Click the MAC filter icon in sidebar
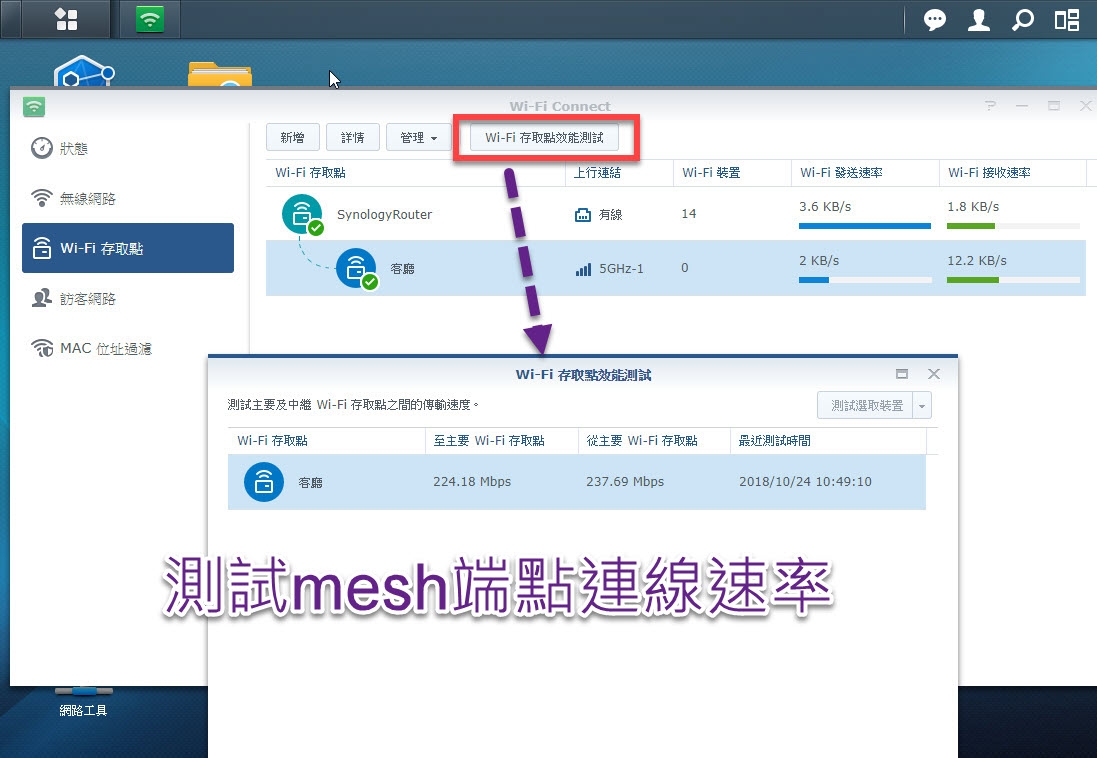1097x758 pixels. (x=42, y=348)
